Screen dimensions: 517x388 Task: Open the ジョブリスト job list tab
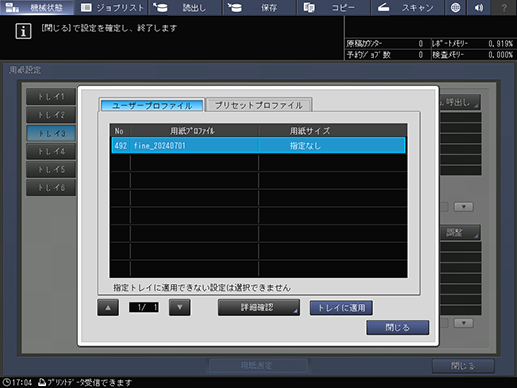(x=112, y=7)
